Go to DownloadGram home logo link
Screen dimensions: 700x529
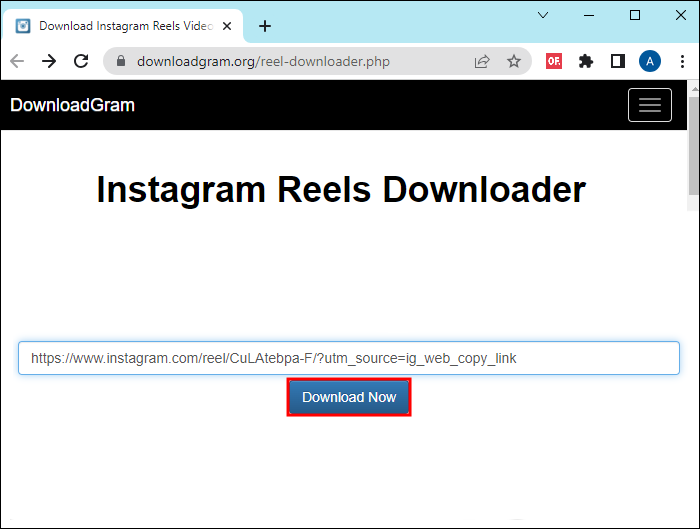click(x=72, y=105)
